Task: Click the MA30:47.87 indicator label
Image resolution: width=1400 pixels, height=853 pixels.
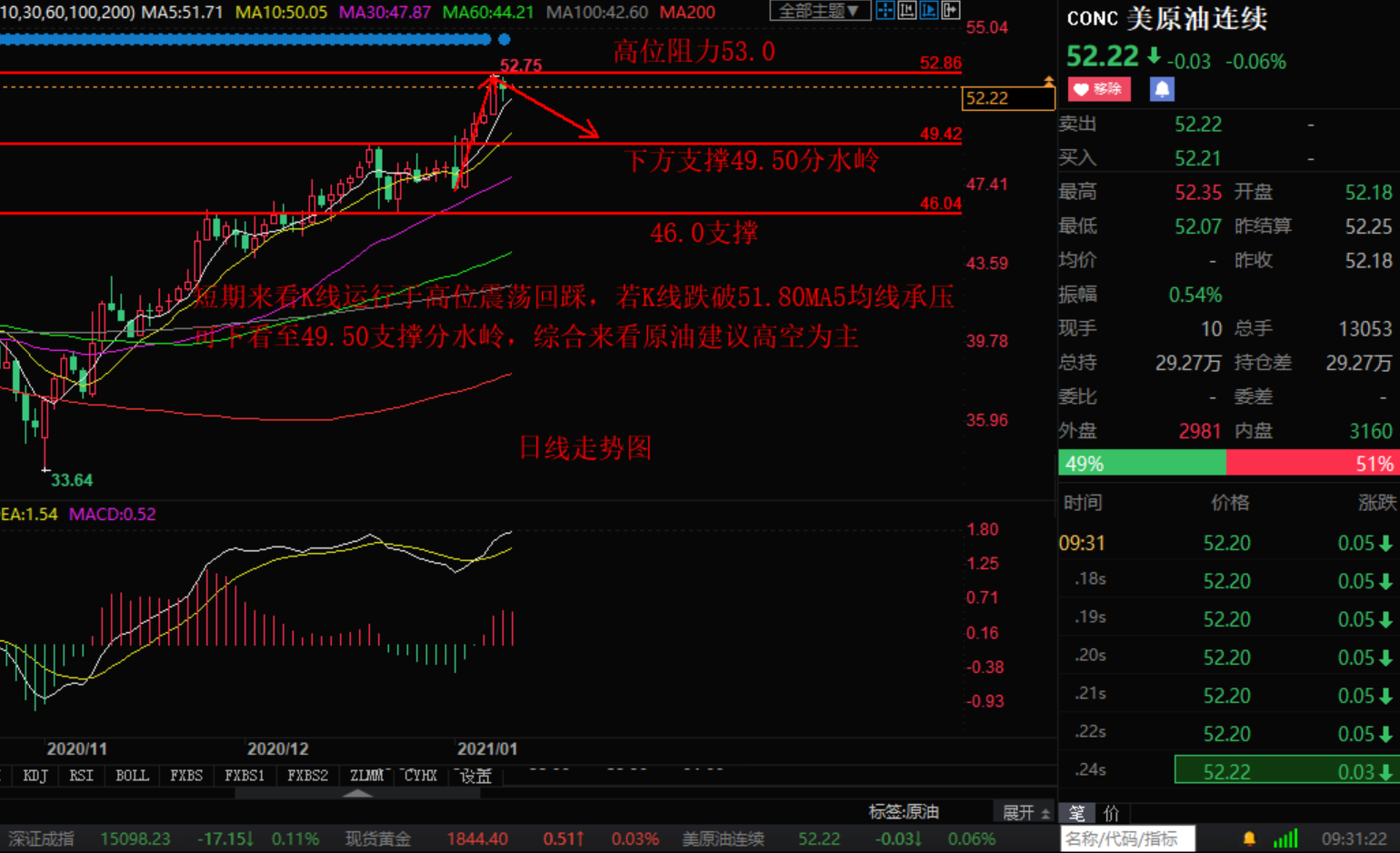Action: pyautogui.click(x=385, y=12)
